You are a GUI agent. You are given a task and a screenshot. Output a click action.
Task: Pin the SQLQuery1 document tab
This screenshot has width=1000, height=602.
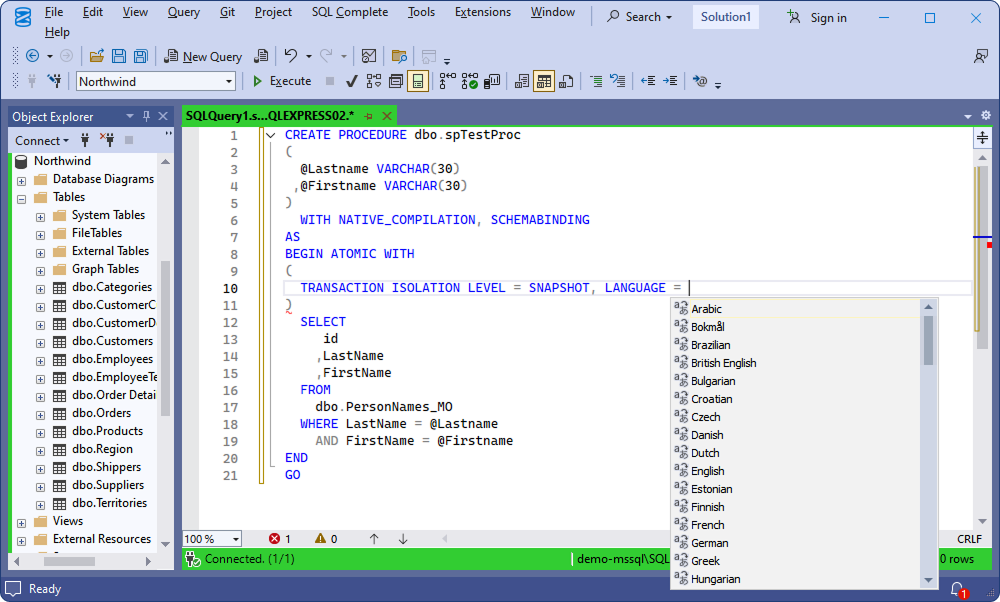(x=369, y=116)
